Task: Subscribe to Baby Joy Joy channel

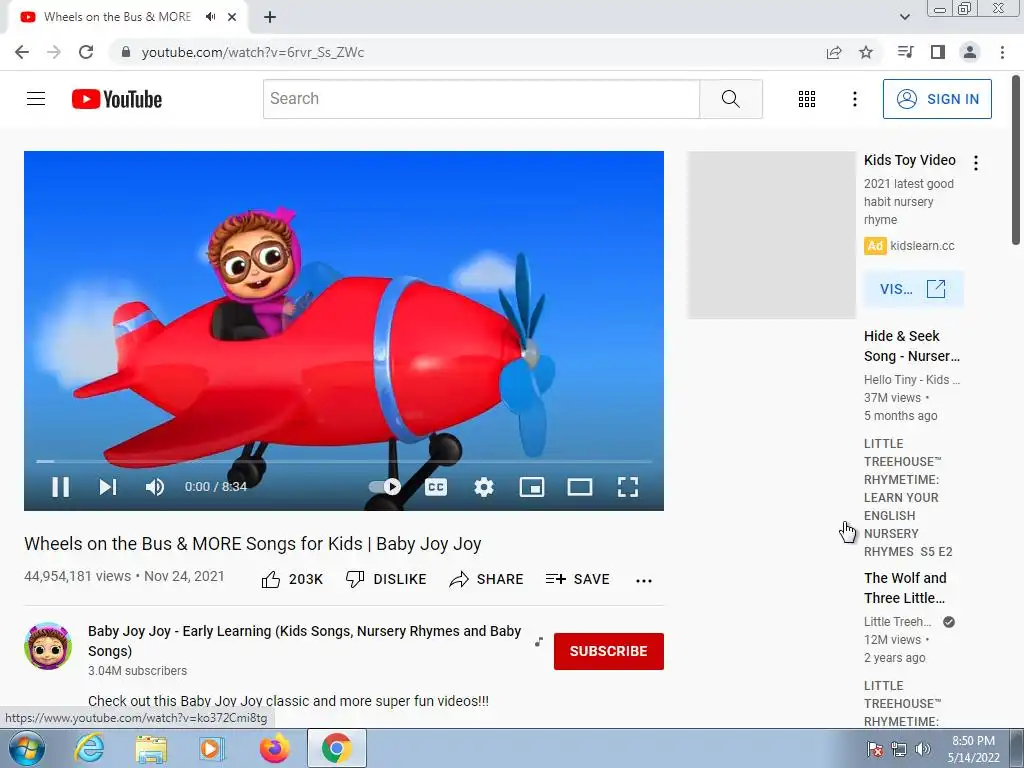Action: pyautogui.click(x=609, y=651)
